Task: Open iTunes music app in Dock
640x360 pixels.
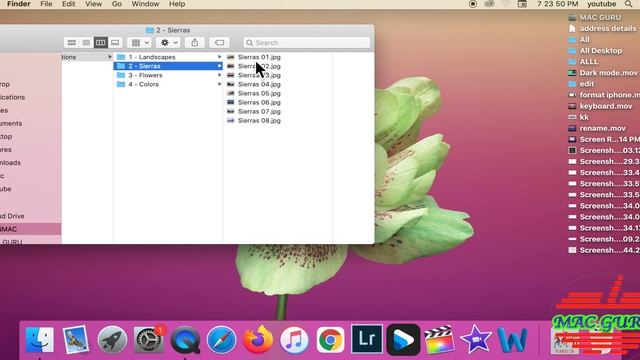Action: (294, 340)
